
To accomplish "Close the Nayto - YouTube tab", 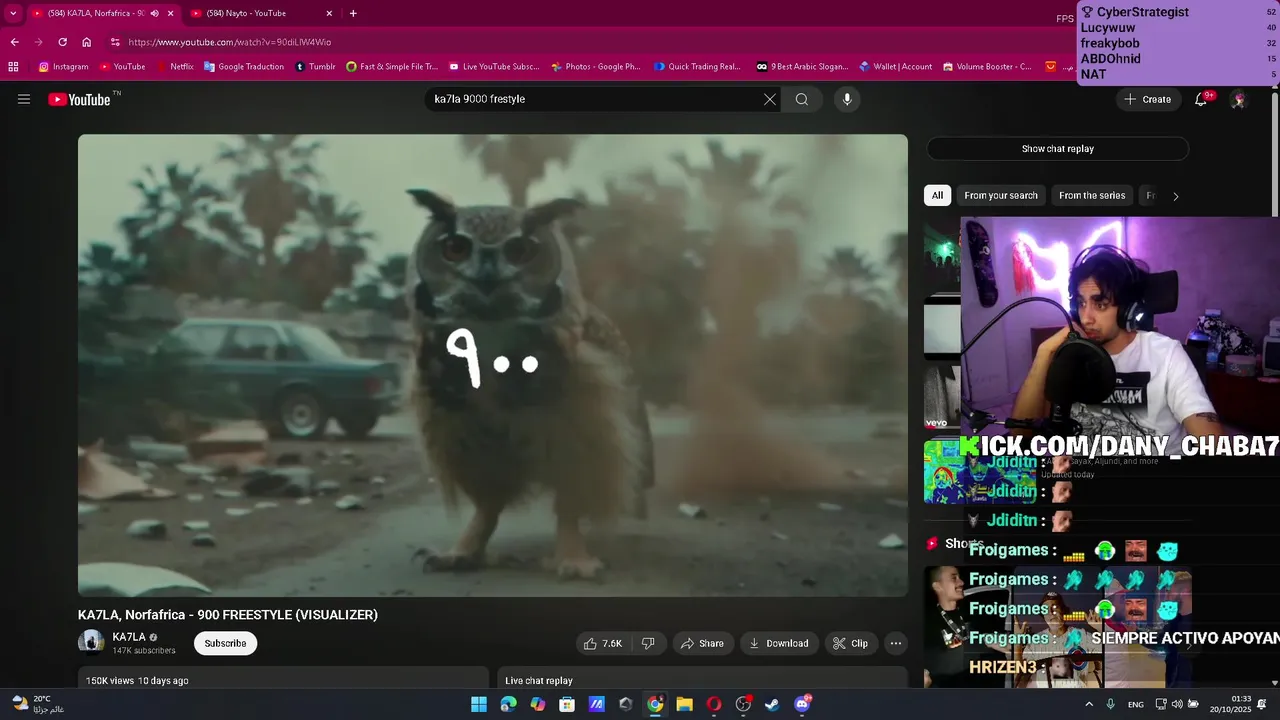I will click(329, 13).
